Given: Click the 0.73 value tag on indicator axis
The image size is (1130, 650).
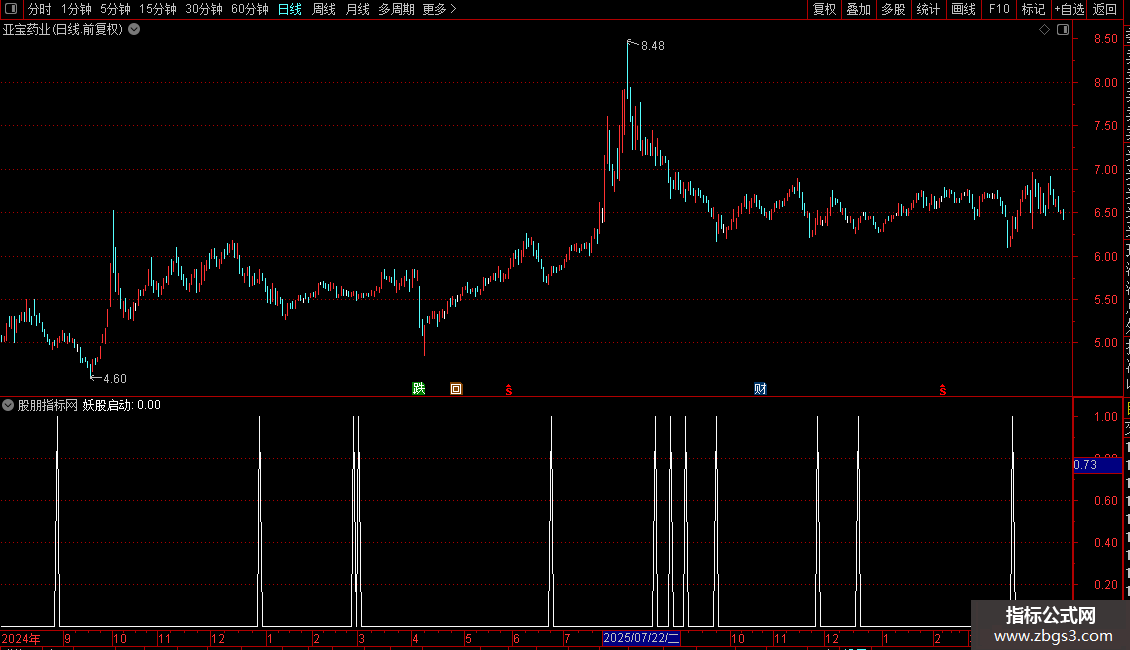Looking at the screenshot, I should pyautogui.click(x=1097, y=465).
